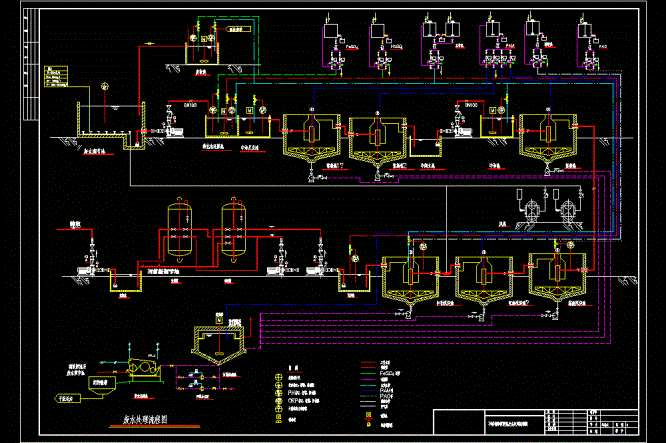666x443 pixels.
Task: Select the twin dosing tanks at the top
Action: coord(443,28)
